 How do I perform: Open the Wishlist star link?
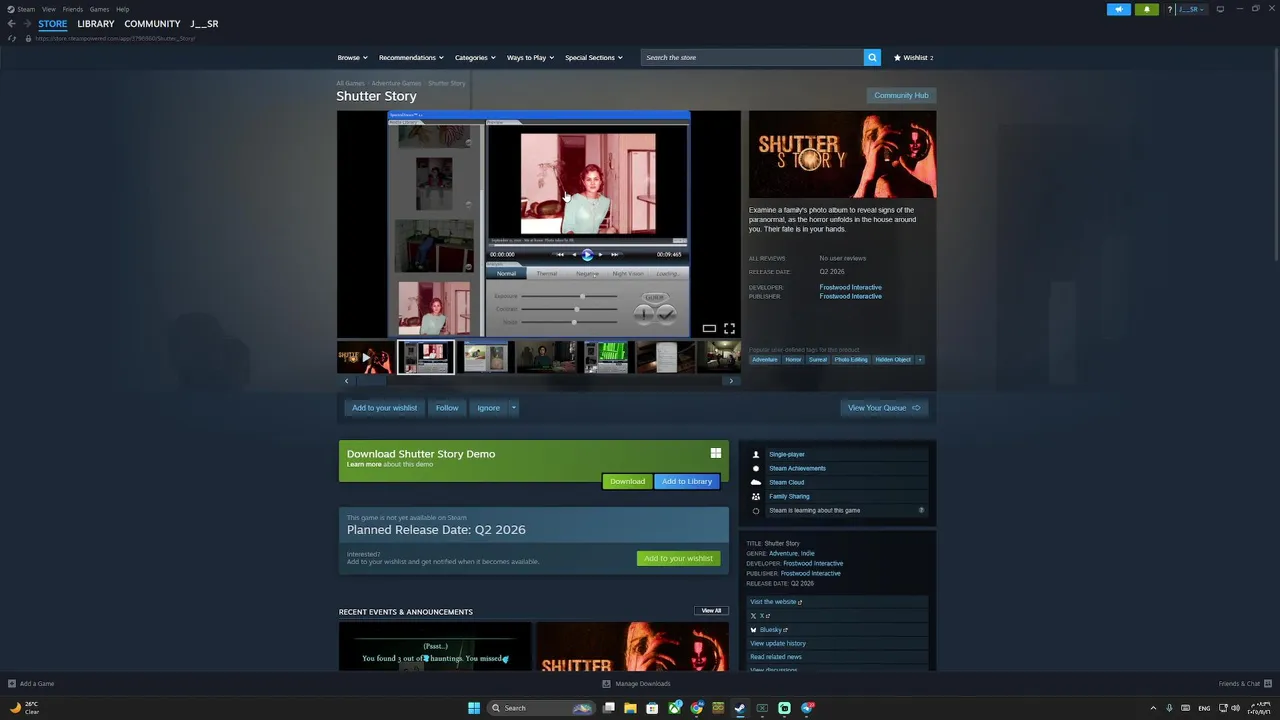(913, 57)
